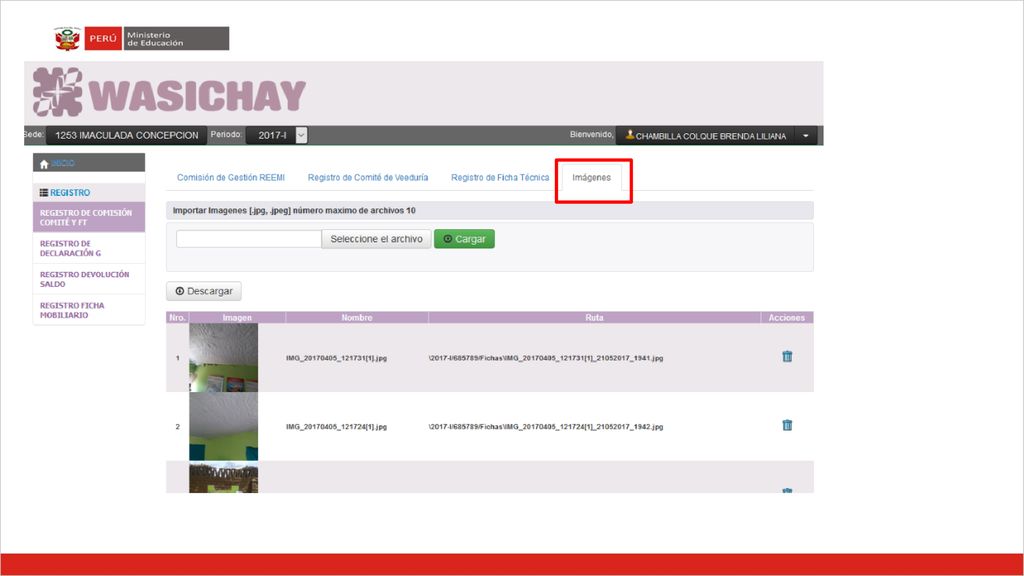The width and height of the screenshot is (1024, 576).
Task: Click the Nro. column header
Action: point(177,317)
